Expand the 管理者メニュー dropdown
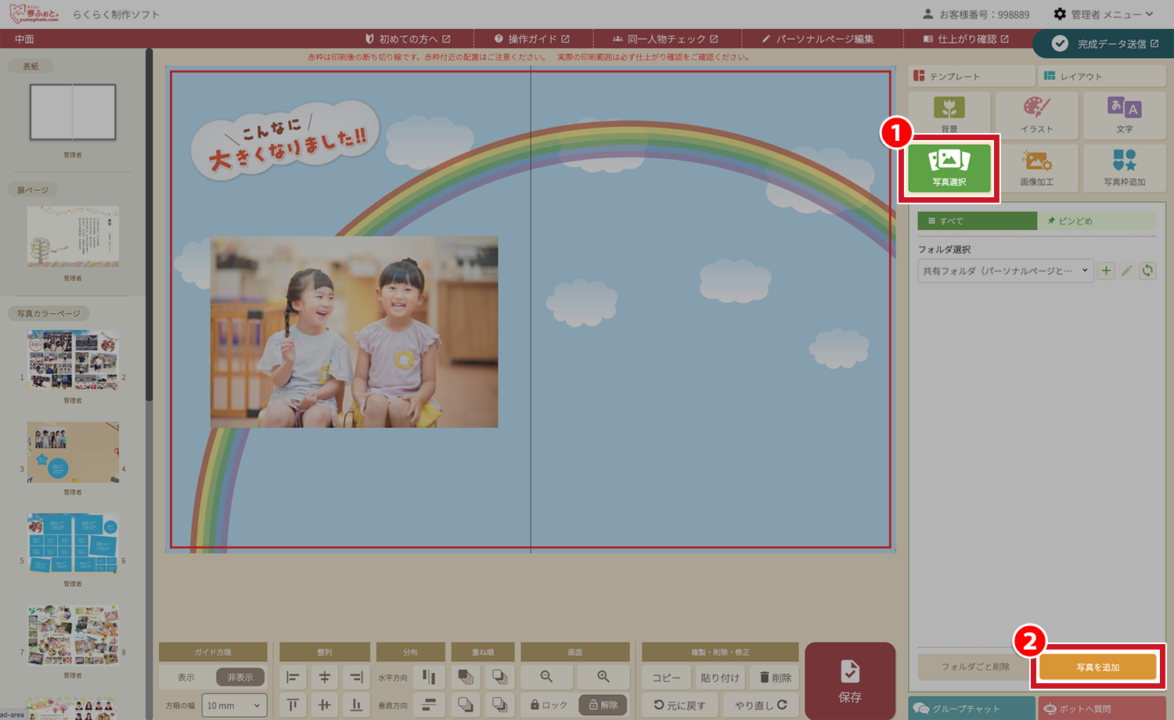The image size is (1174, 720). [1103, 14]
